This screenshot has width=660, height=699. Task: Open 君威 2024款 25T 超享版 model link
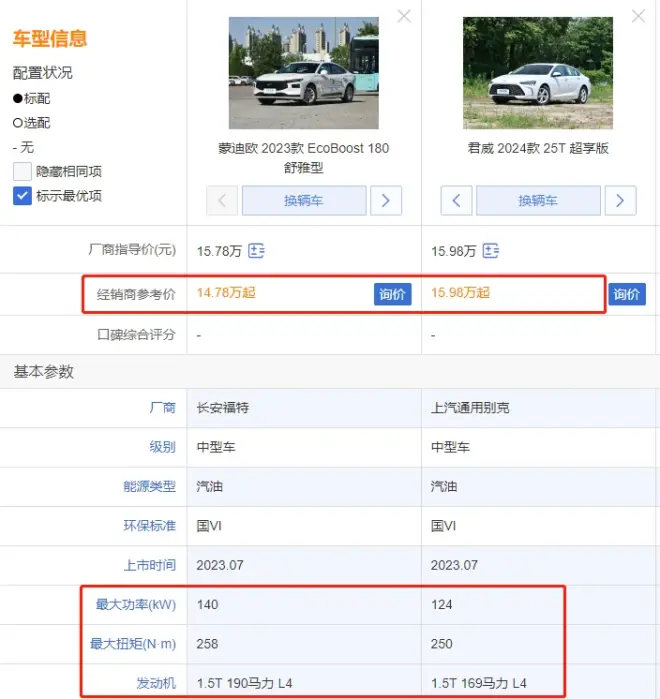(x=538, y=148)
